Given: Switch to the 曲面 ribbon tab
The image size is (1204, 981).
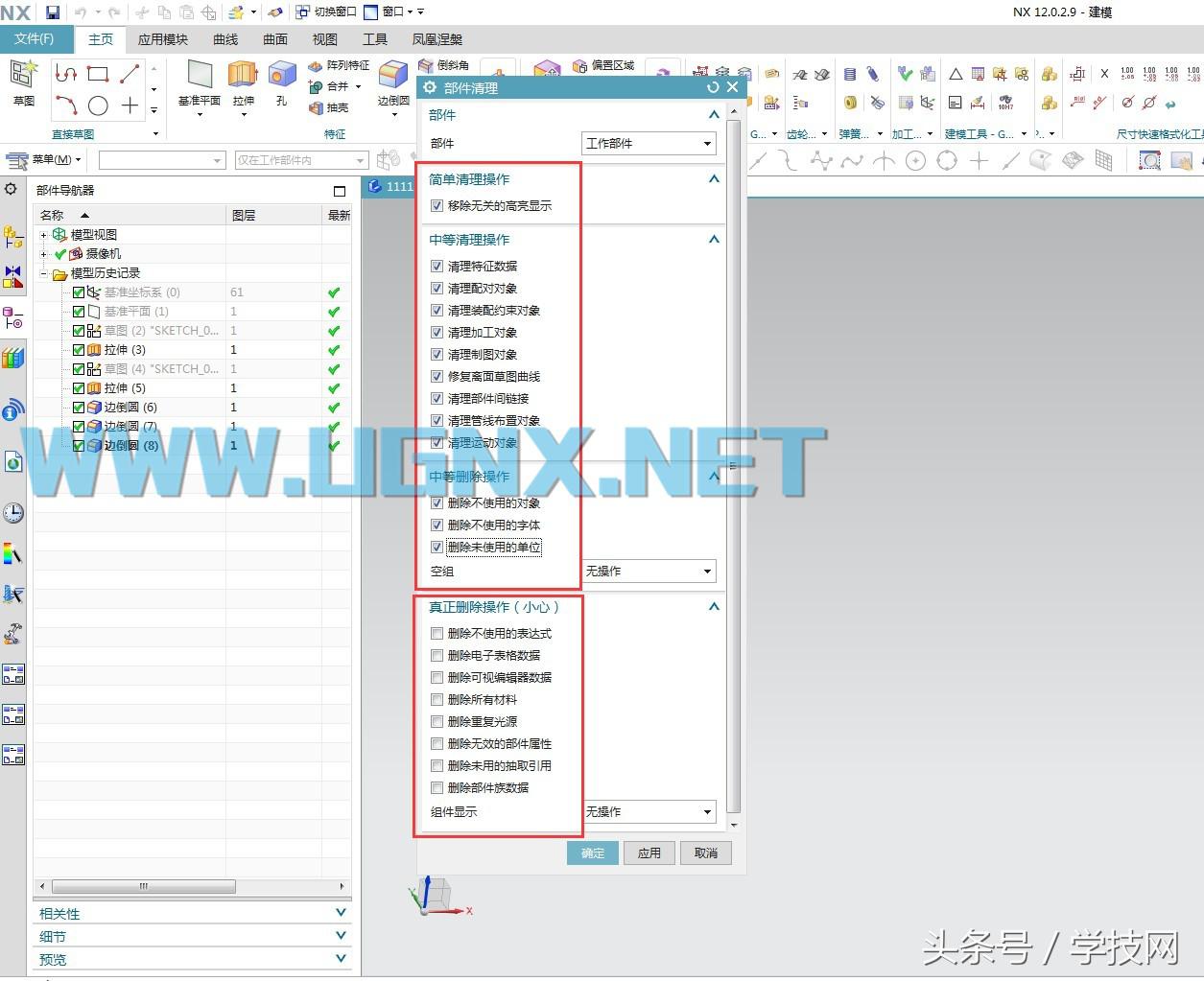Looking at the screenshot, I should tap(274, 39).
